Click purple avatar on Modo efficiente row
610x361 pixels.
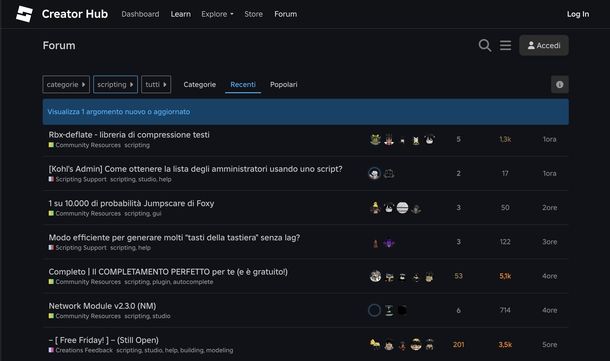[x=389, y=243]
